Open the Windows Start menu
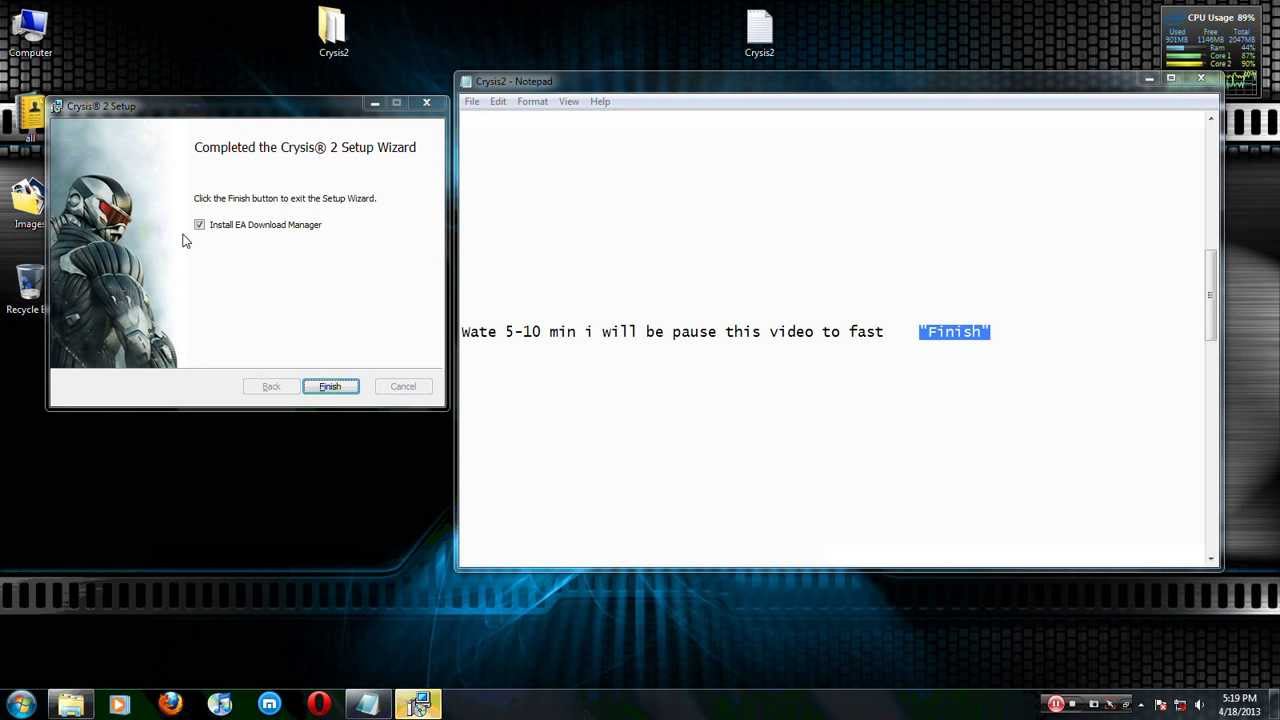 tap(22, 704)
